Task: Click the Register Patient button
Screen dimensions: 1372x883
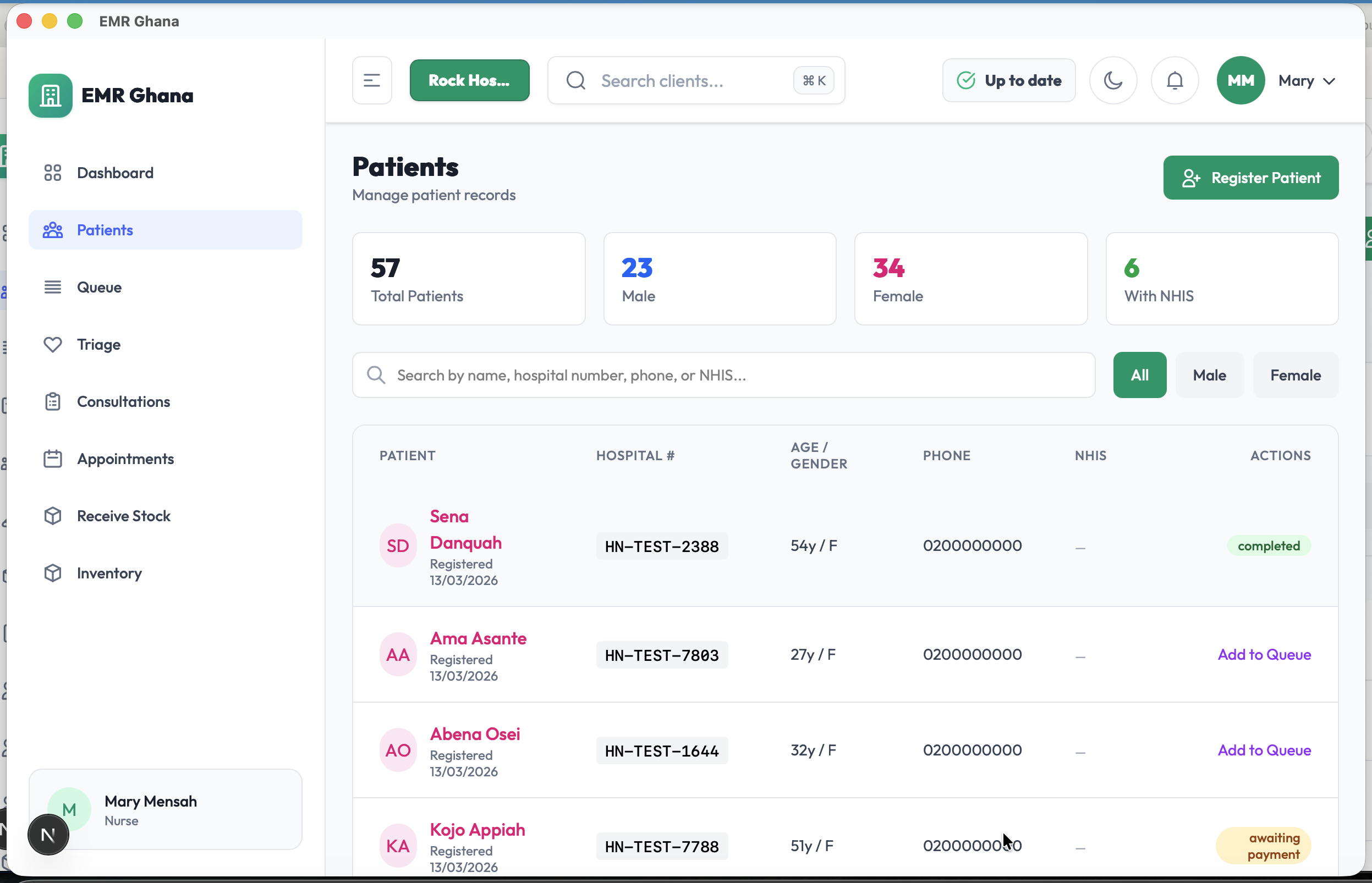Action: (x=1250, y=177)
